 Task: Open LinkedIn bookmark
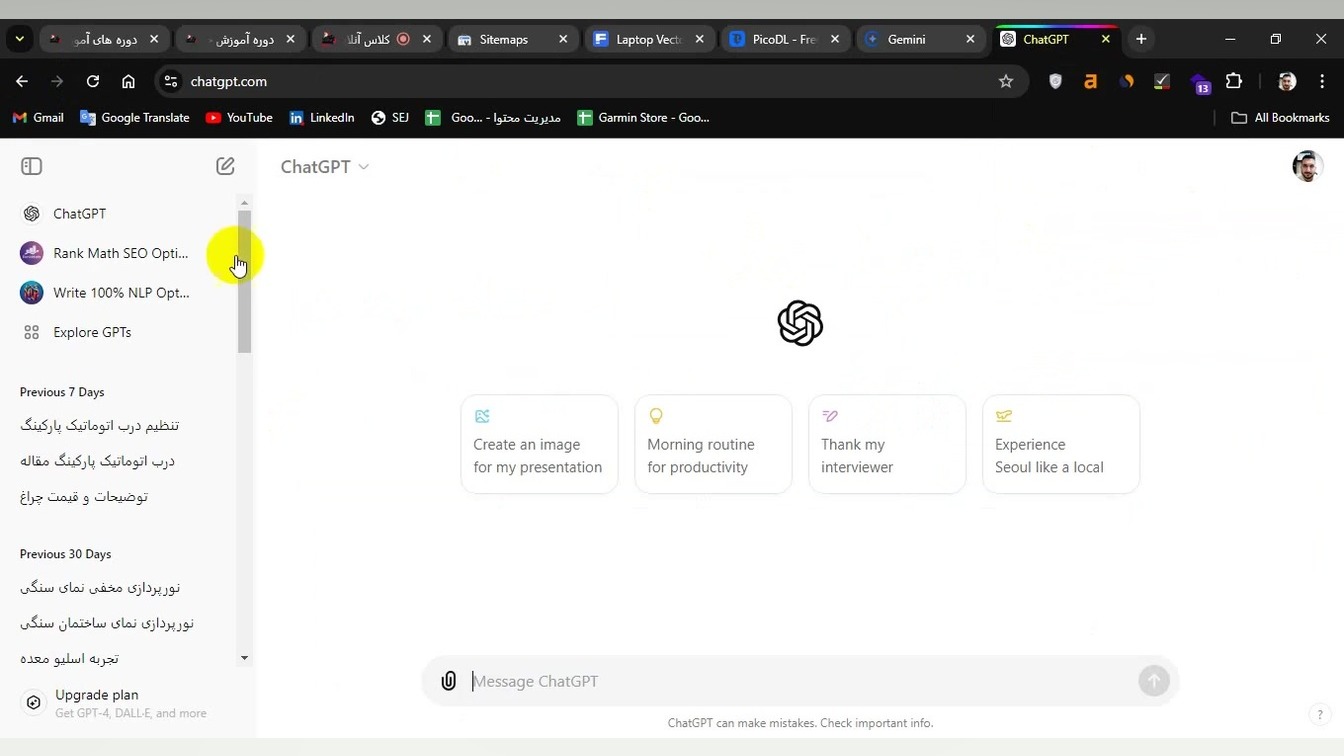(x=321, y=117)
